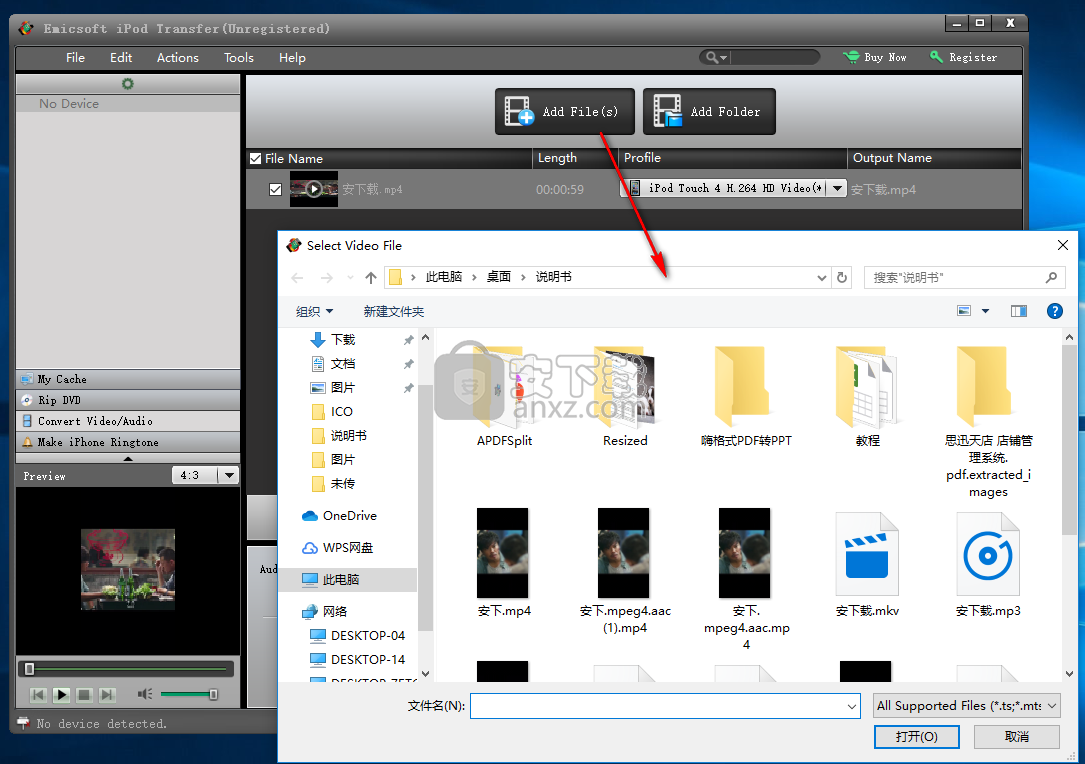The image size is (1085, 764).
Task: Click the up-one-level arrow in dialog
Action: click(371, 278)
